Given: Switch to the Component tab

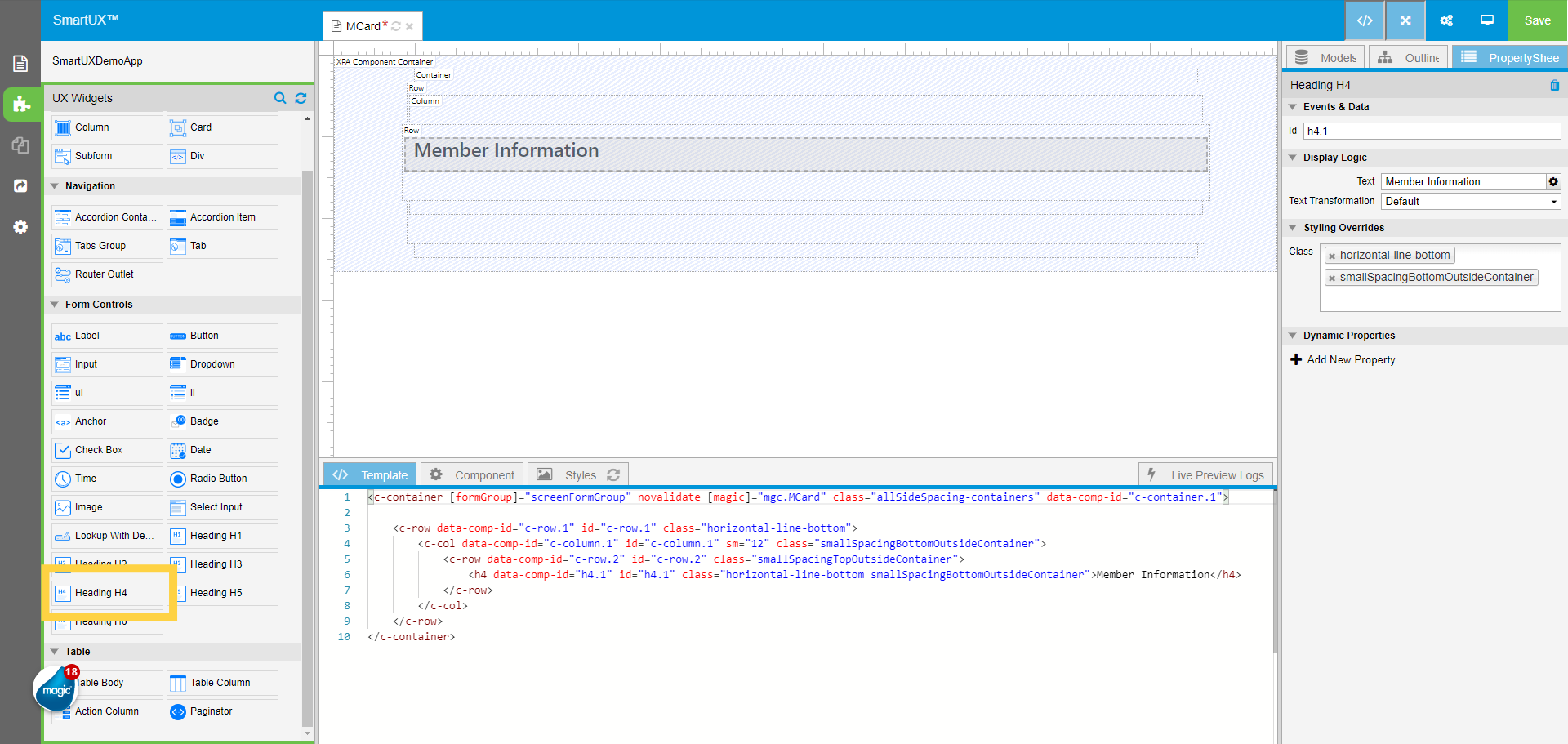Looking at the screenshot, I should pyautogui.click(x=472, y=475).
